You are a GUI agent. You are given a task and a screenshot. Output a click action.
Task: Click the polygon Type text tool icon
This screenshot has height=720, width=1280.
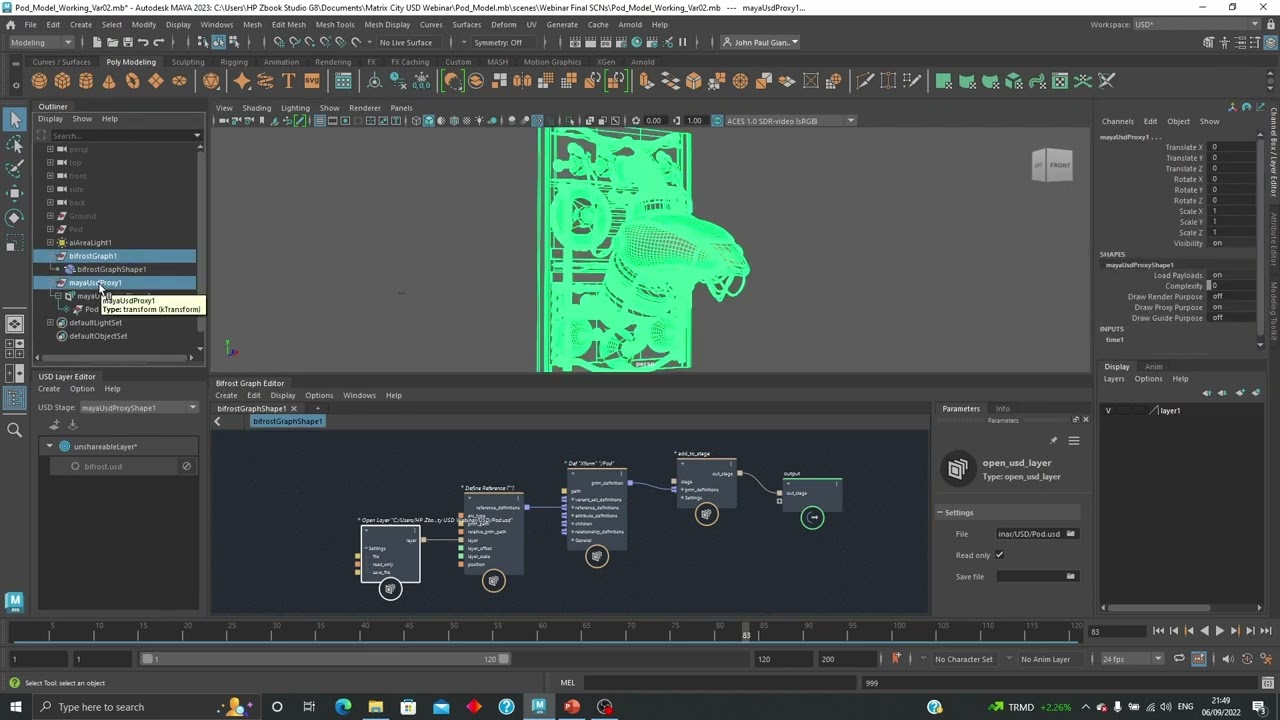point(288,81)
